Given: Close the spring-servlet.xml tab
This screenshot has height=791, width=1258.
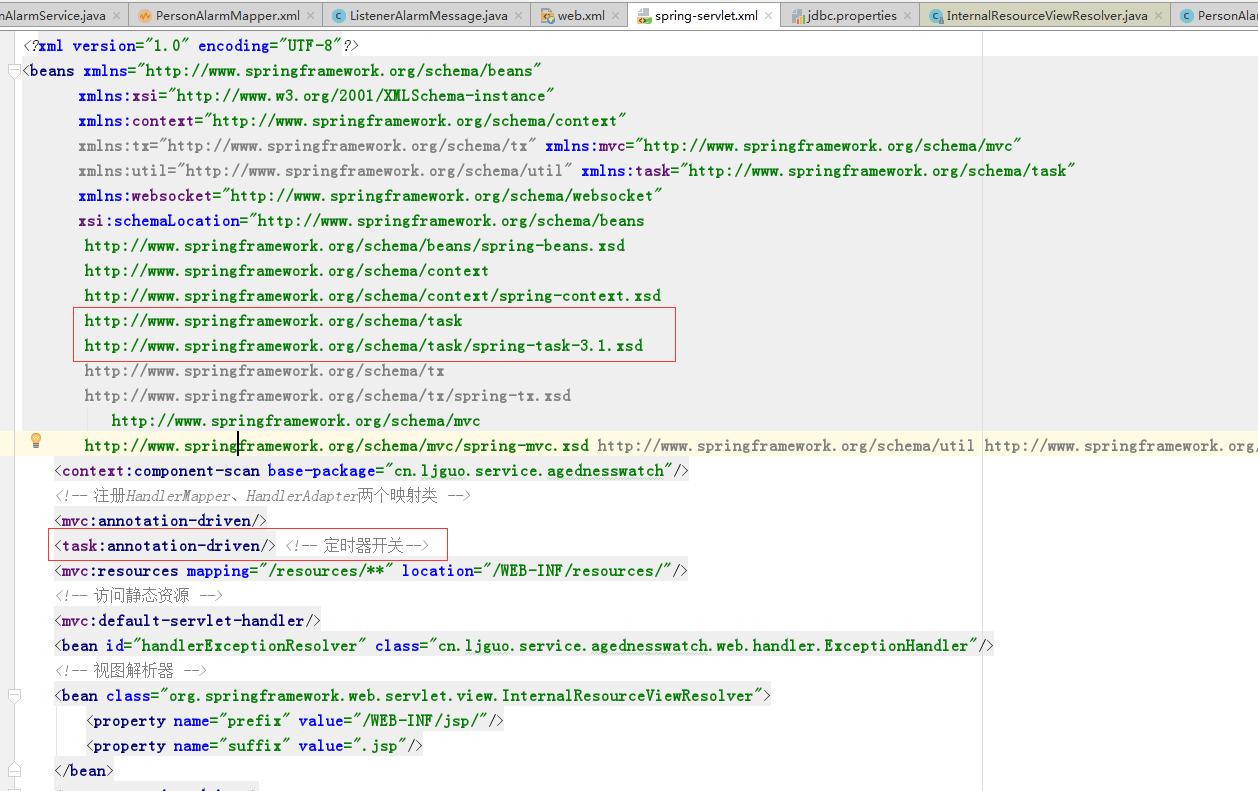Looking at the screenshot, I should point(768,16).
